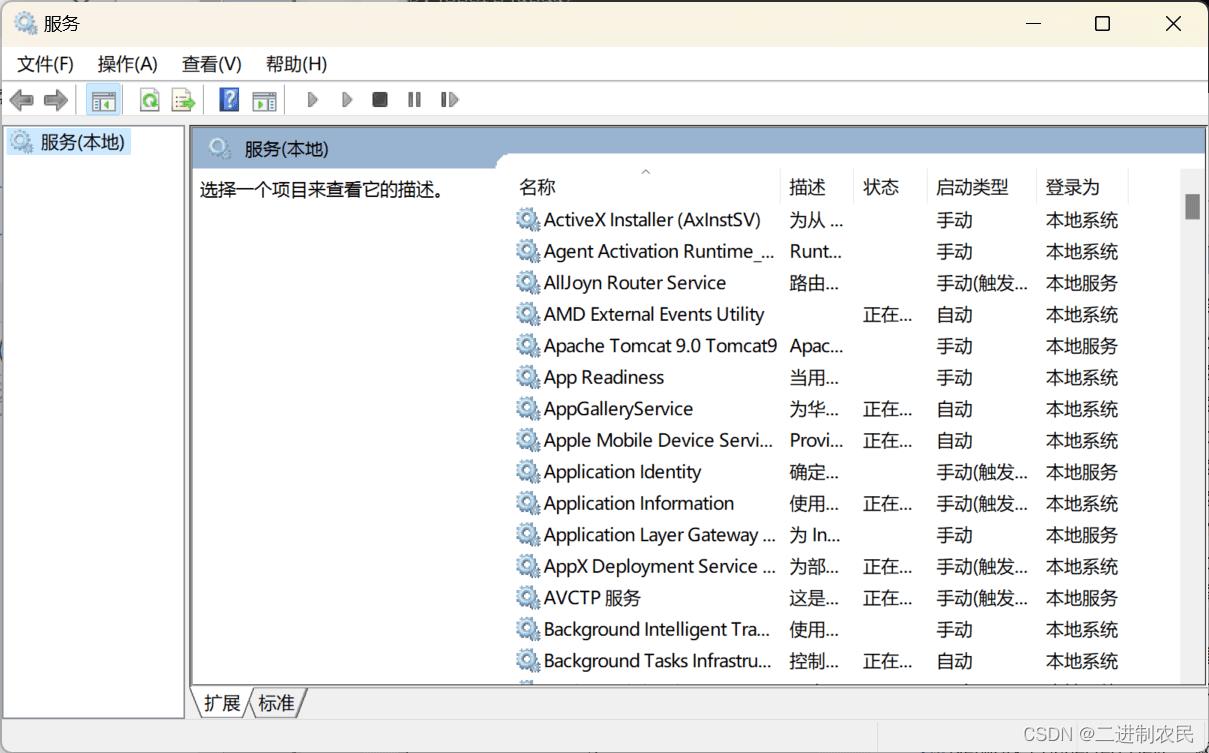The width and height of the screenshot is (1209, 753).
Task: Click the Export List toolbar icon
Action: (x=183, y=100)
